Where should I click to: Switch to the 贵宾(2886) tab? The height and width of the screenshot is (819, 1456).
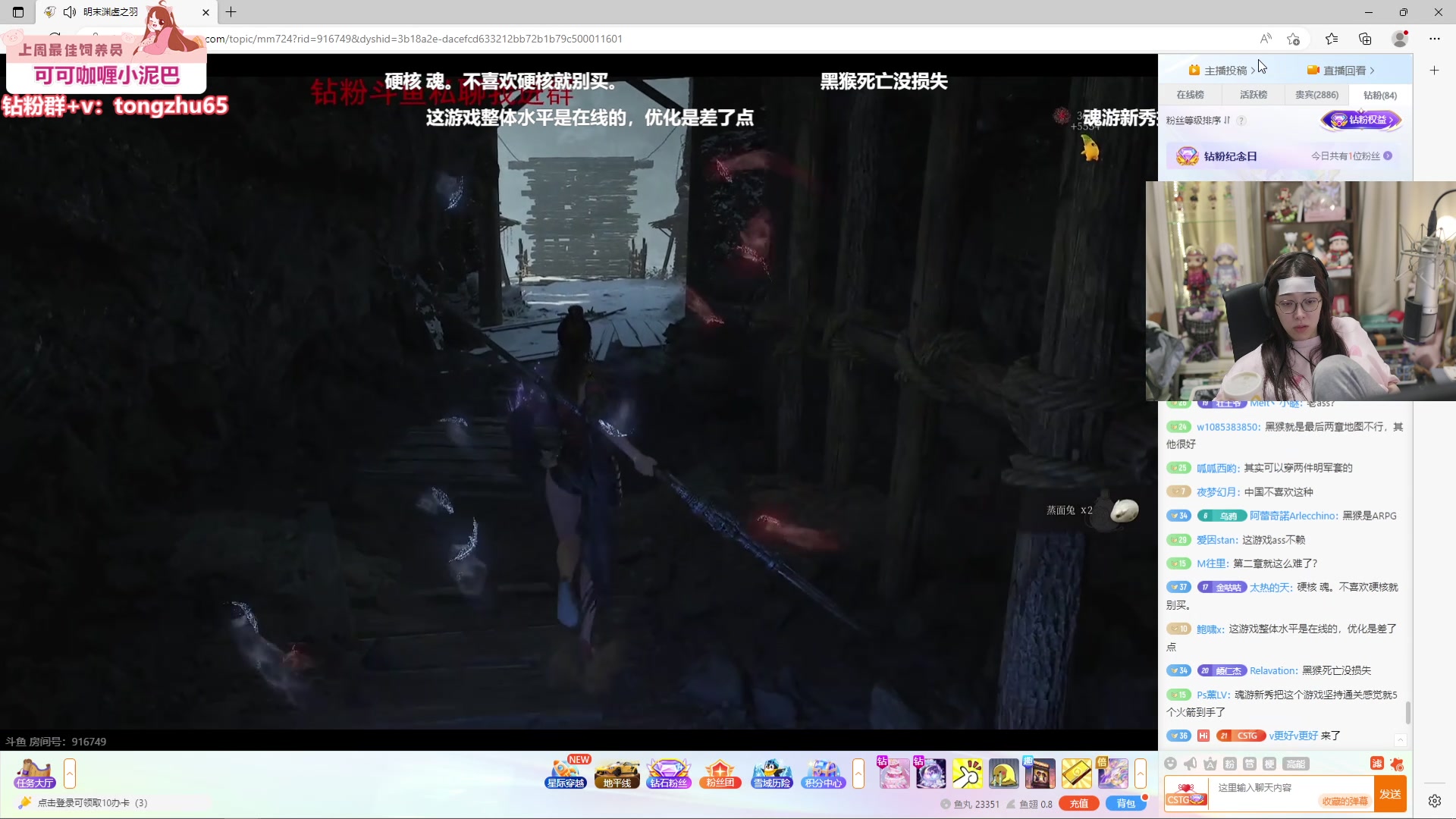(x=1316, y=95)
